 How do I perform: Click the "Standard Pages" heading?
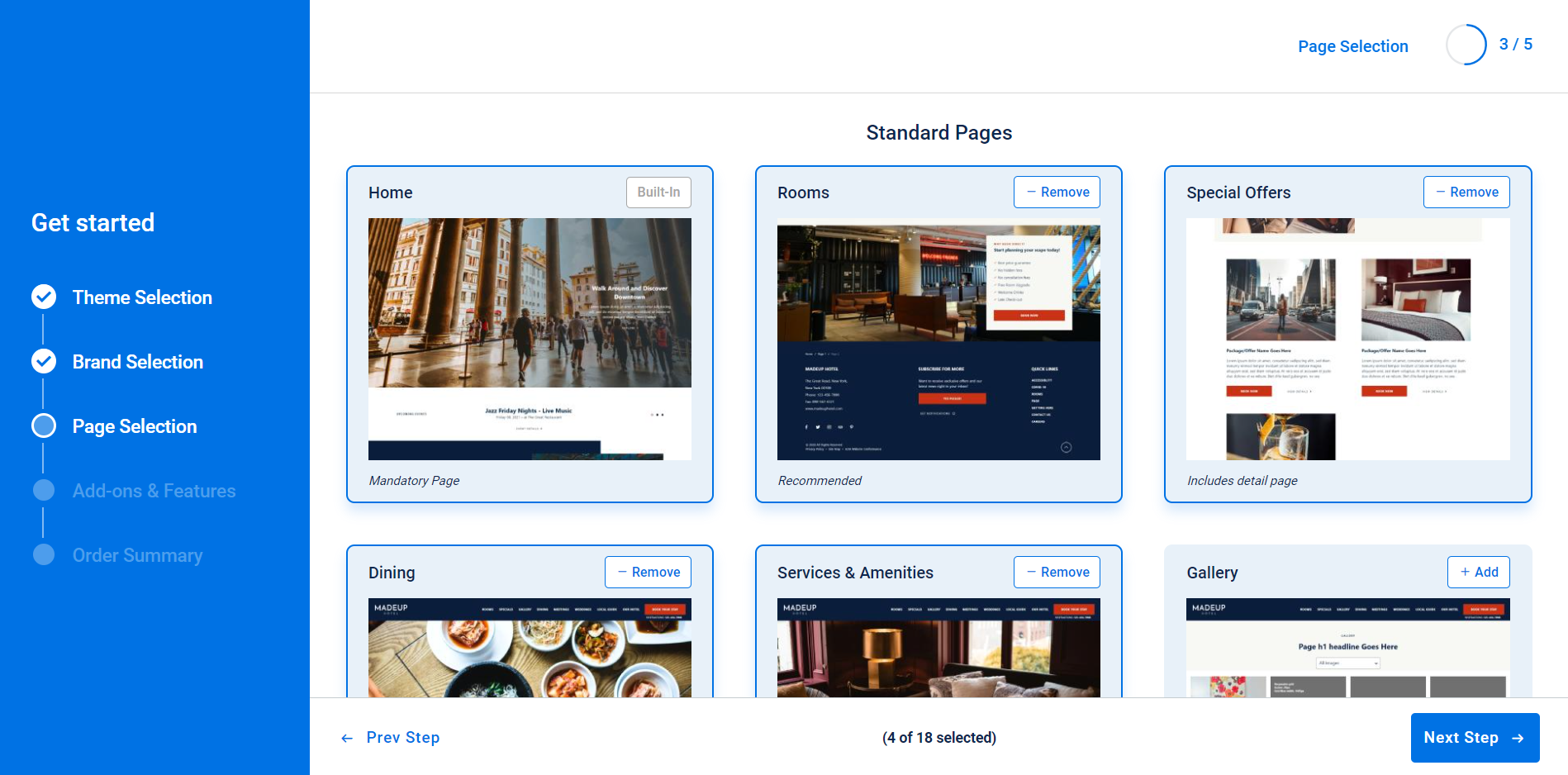click(x=939, y=132)
